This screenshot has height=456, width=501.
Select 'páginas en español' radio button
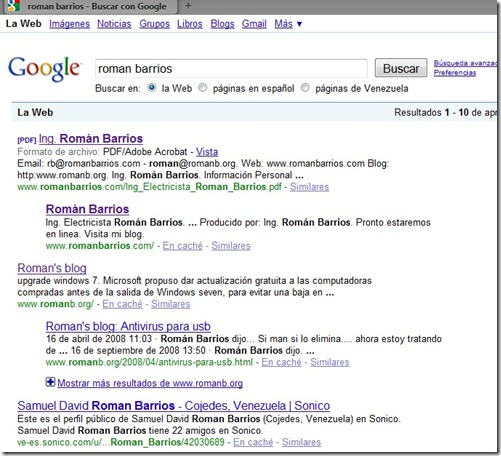click(203, 88)
